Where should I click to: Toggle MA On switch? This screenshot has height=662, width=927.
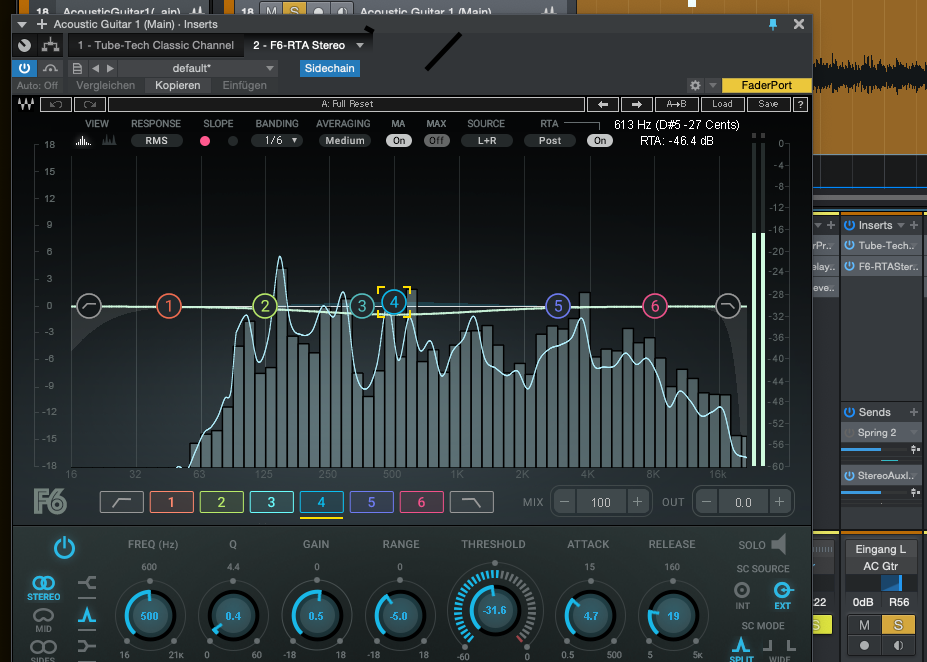coord(399,141)
